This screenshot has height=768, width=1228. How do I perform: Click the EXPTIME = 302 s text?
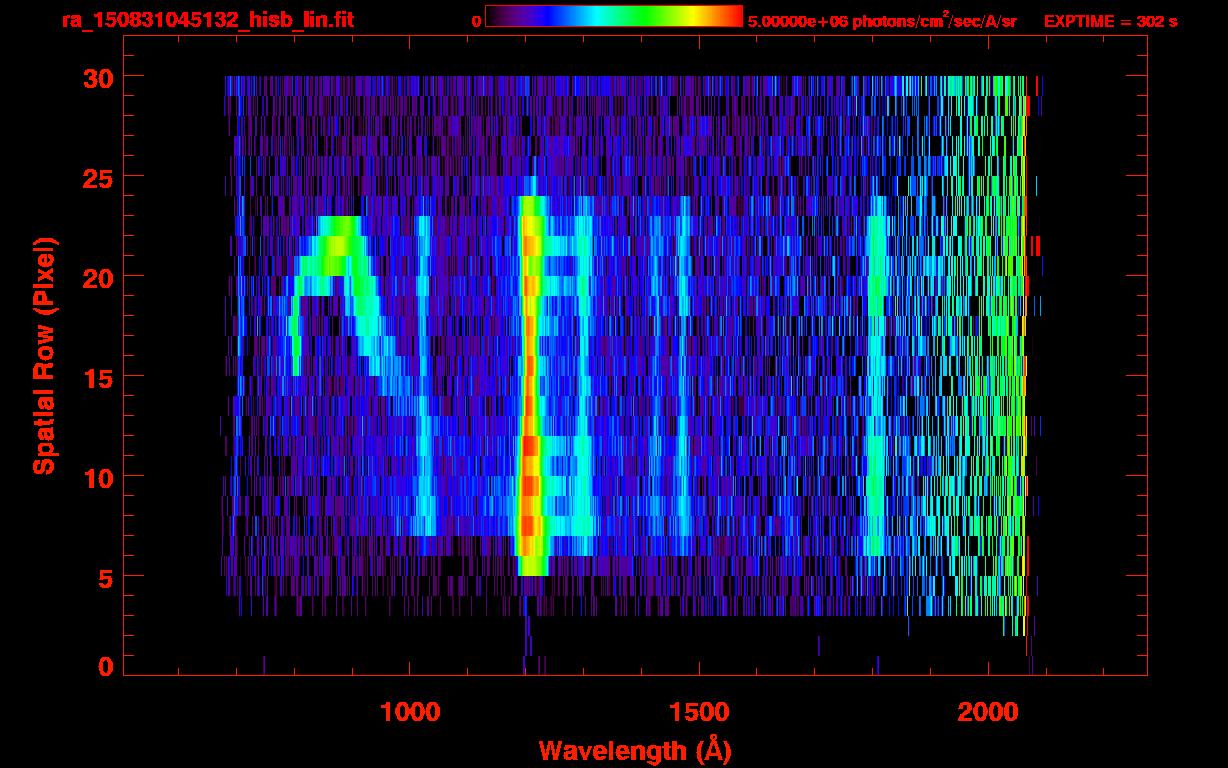pyautogui.click(x=1110, y=21)
